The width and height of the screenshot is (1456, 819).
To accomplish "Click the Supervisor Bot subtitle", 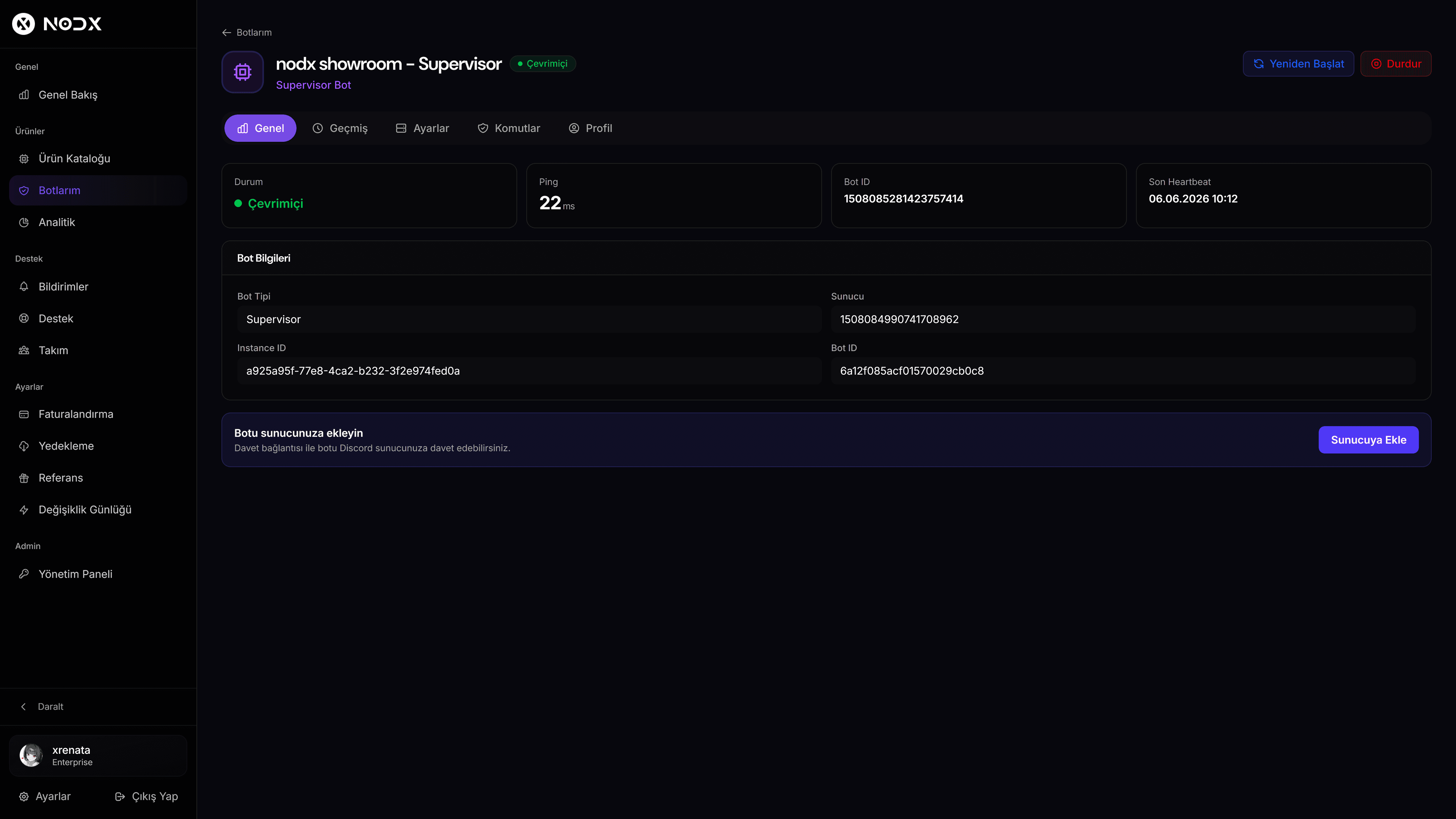I will pos(313,85).
